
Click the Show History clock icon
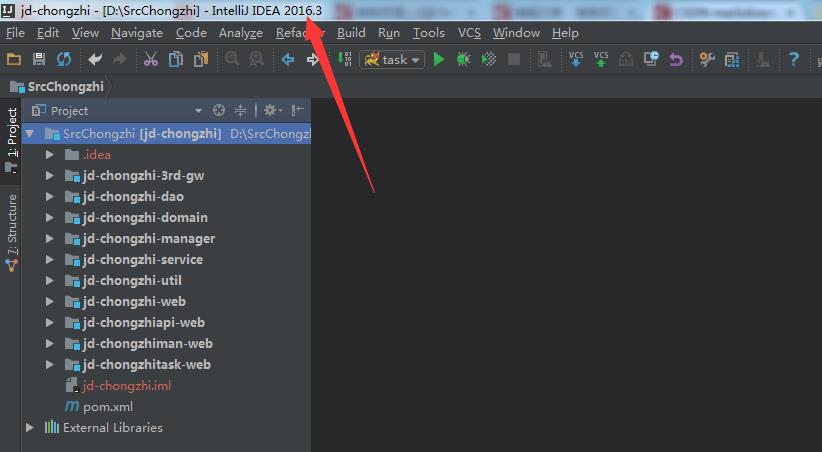click(x=651, y=59)
